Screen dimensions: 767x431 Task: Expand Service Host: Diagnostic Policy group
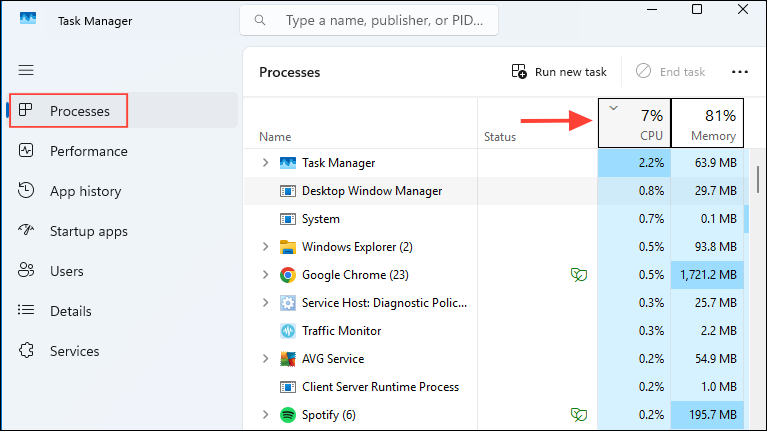pyautogui.click(x=266, y=303)
